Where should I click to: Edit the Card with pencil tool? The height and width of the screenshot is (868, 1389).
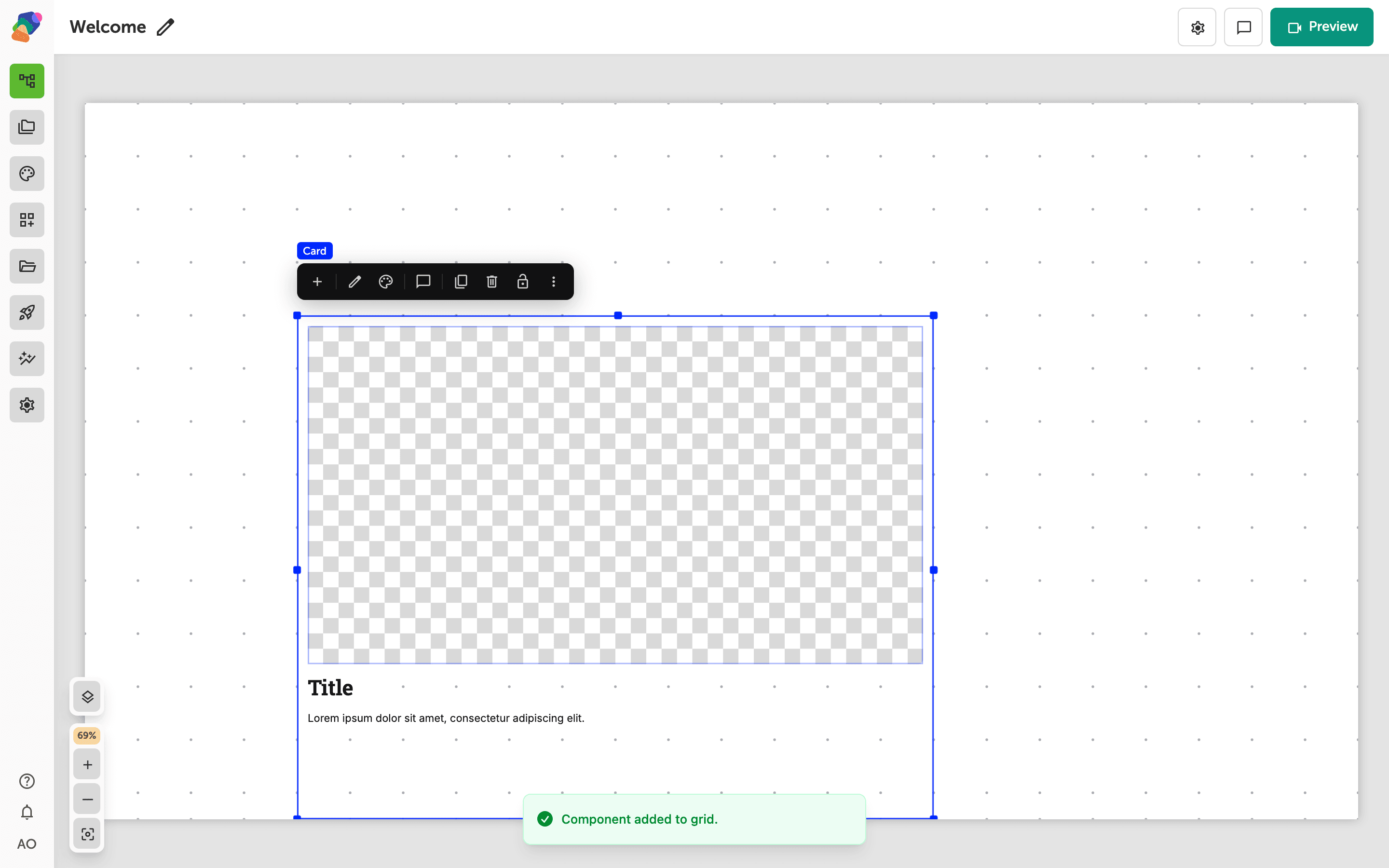tap(354, 281)
